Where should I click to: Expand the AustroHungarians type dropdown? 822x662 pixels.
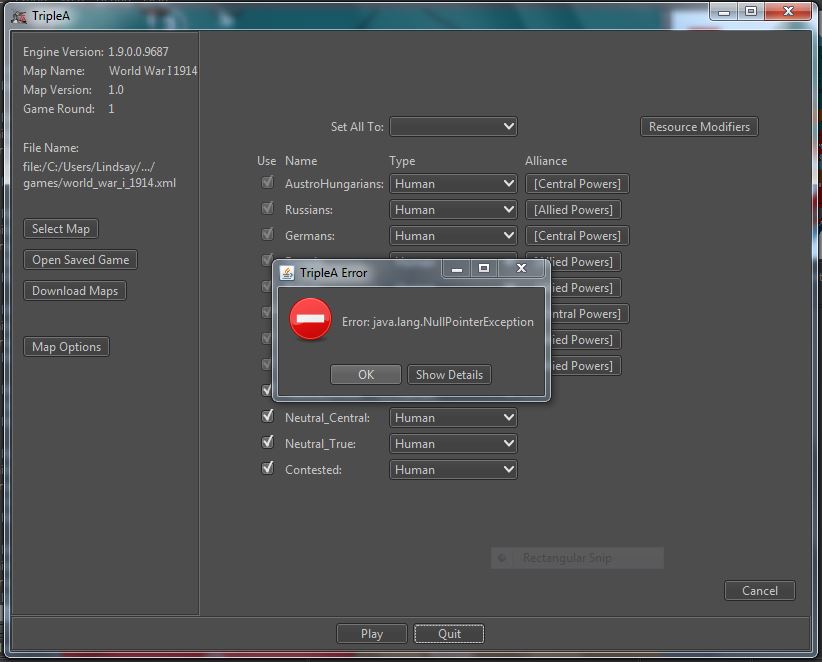coord(453,183)
